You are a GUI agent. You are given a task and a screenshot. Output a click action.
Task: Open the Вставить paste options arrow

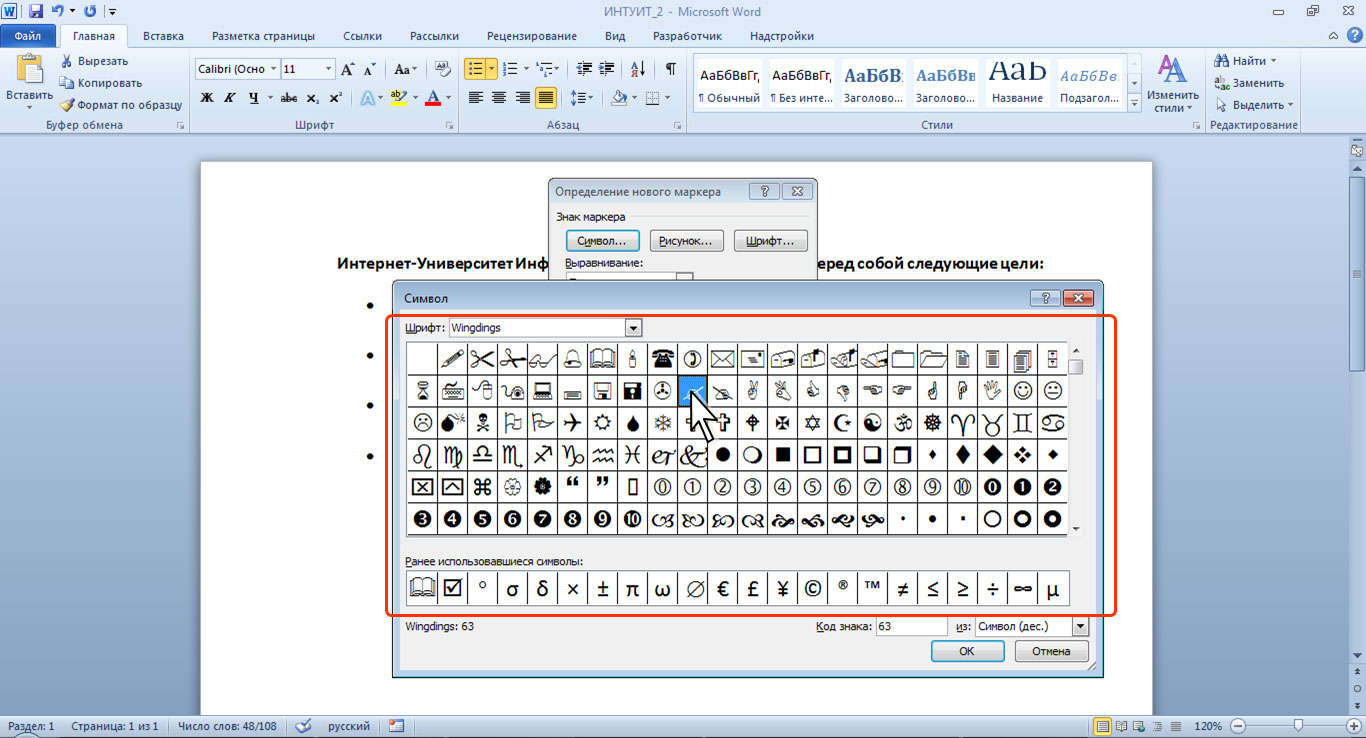click(x=29, y=106)
